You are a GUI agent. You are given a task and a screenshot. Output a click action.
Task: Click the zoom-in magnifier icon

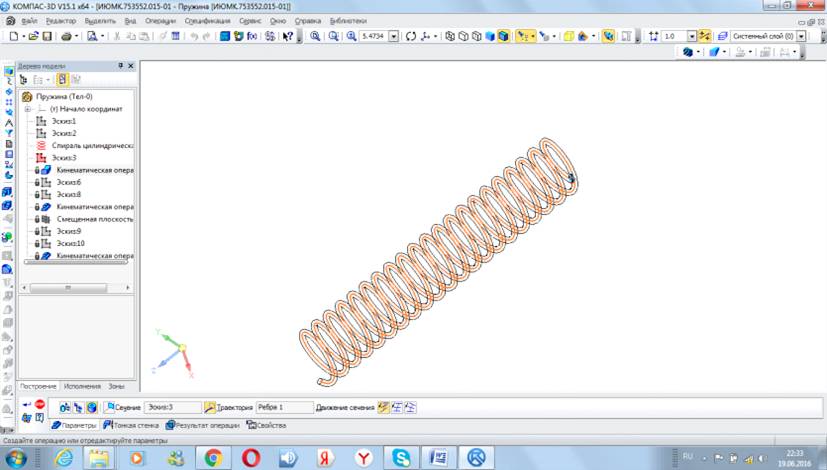click(315, 36)
